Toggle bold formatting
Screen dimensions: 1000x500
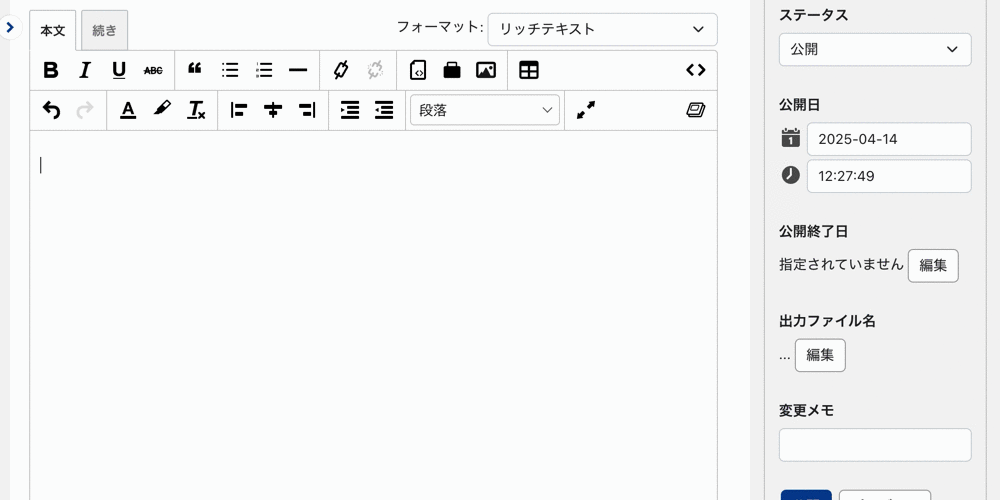coord(51,70)
